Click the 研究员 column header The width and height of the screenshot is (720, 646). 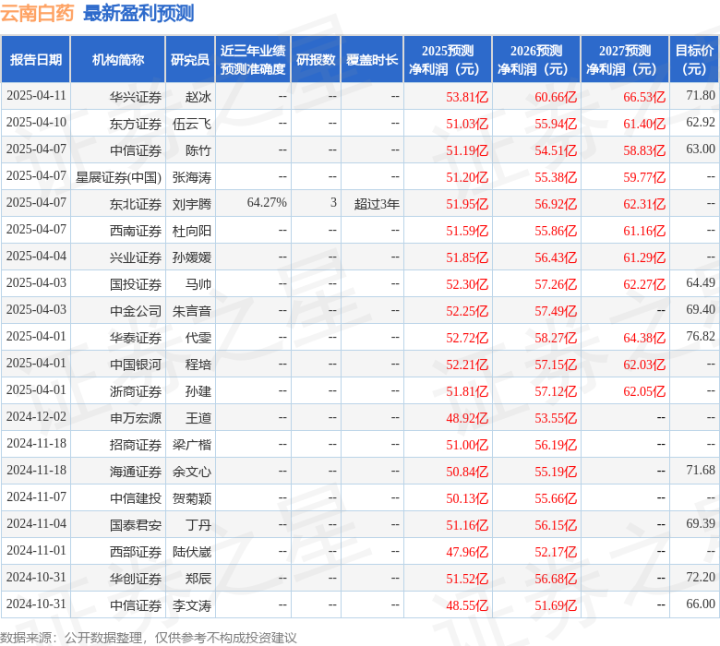[190, 60]
